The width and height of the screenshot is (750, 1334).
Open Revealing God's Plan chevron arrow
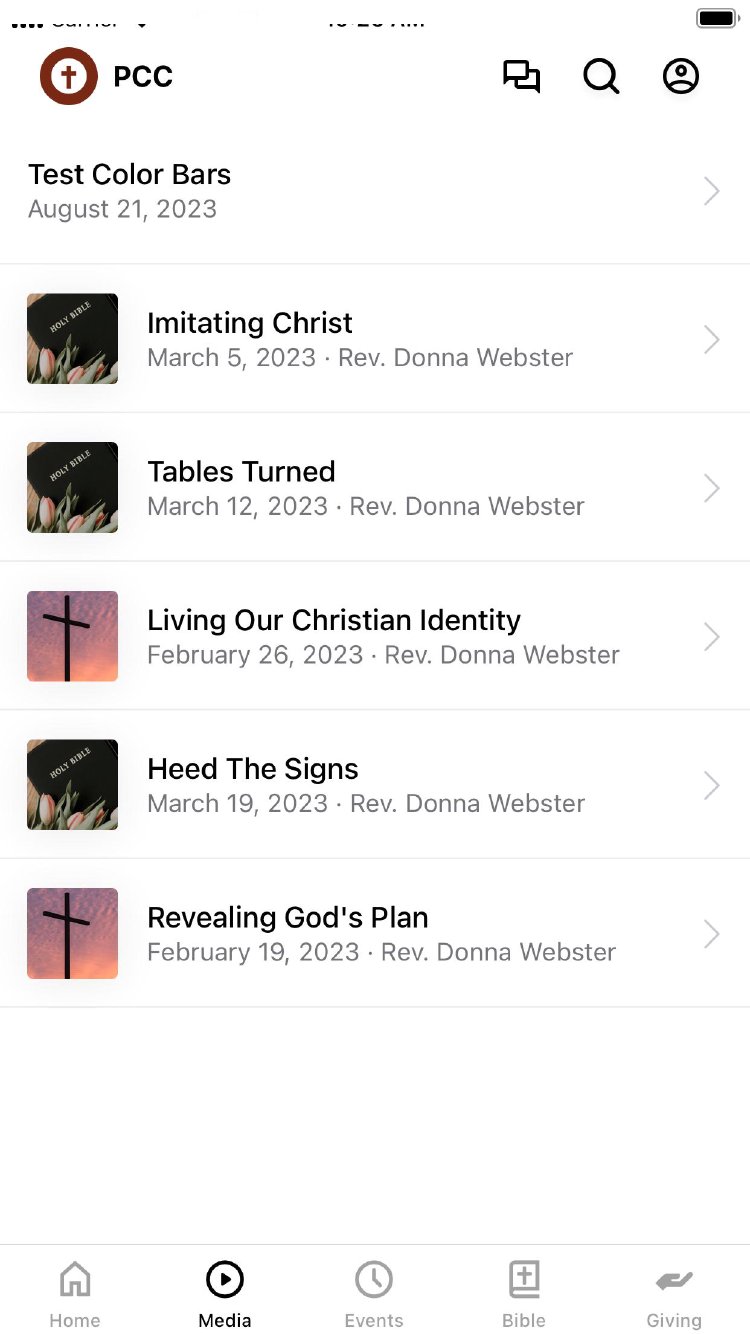[711, 934]
